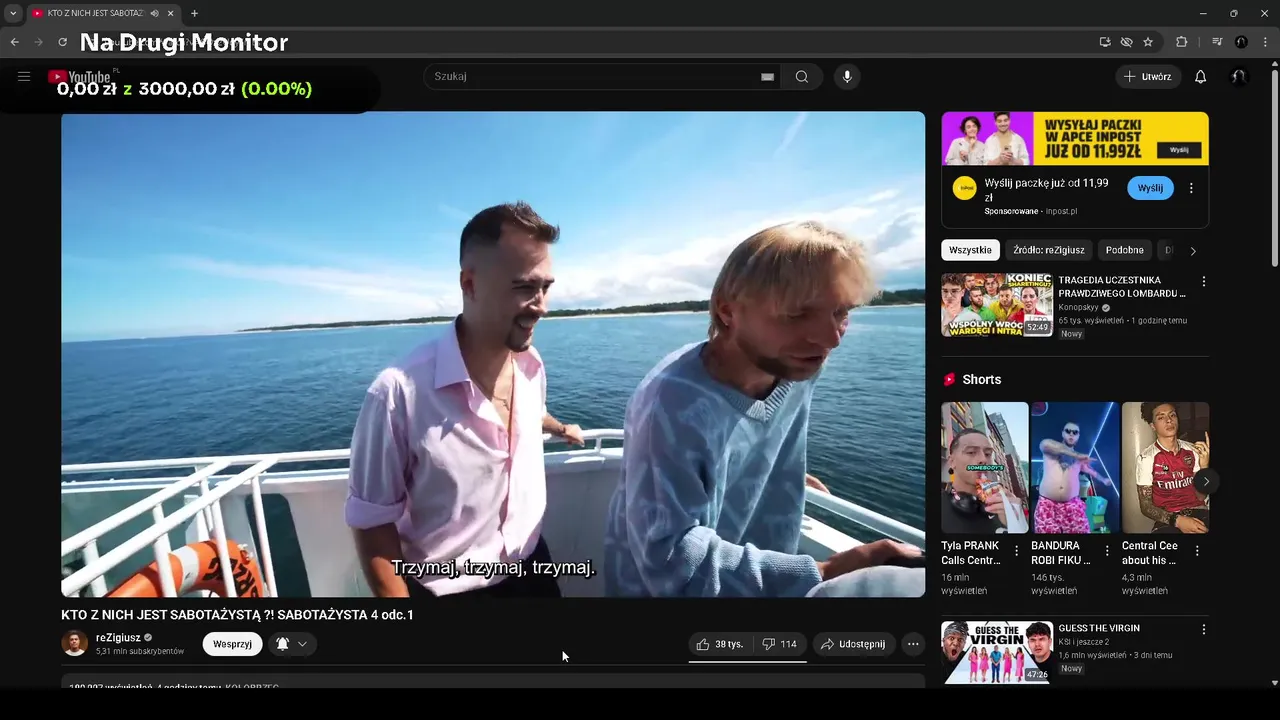The width and height of the screenshot is (1280, 720).
Task: Show next Shorts with right arrow
Action: coord(1206,481)
